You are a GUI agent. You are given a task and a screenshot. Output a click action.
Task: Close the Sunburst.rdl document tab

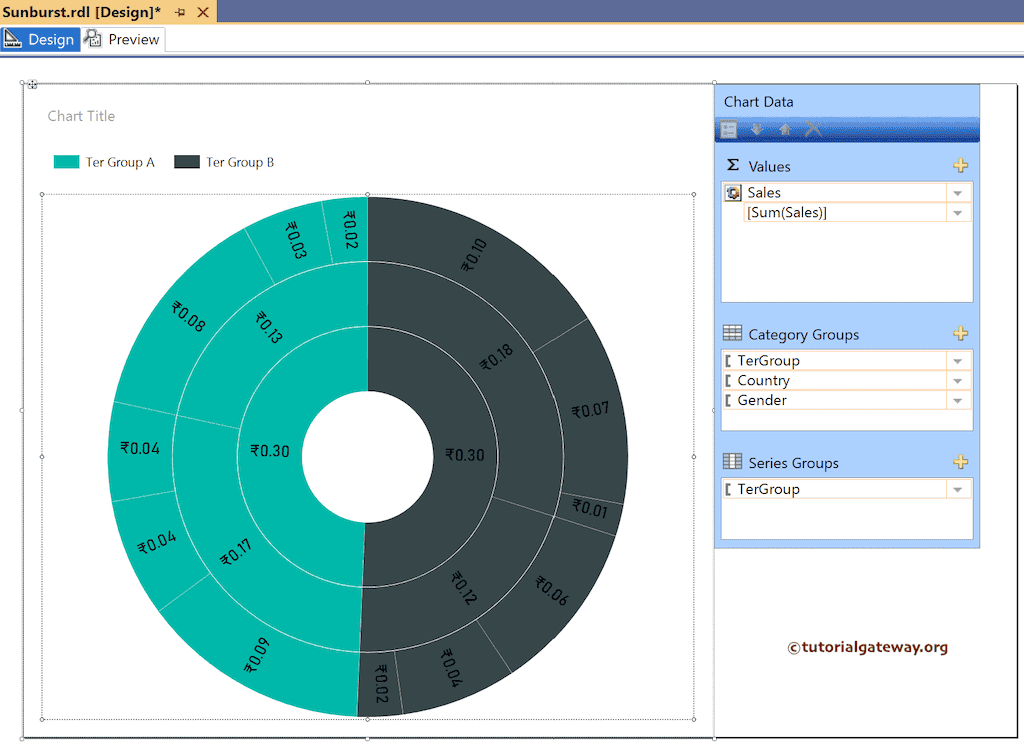click(x=203, y=11)
